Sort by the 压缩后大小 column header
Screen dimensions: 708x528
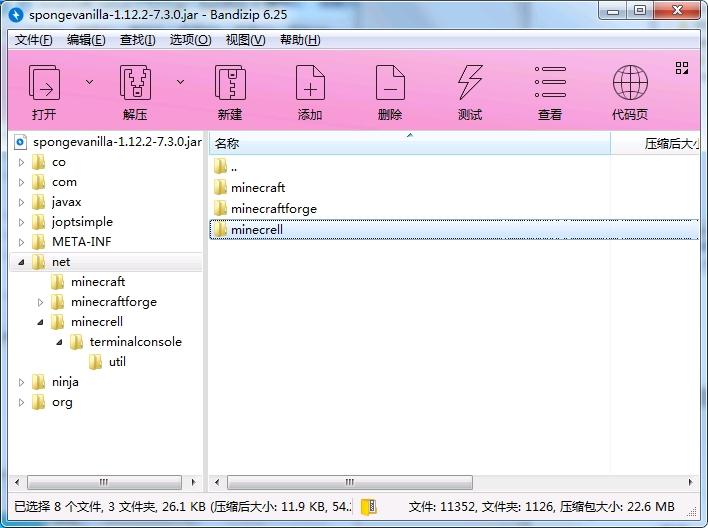click(x=655, y=144)
